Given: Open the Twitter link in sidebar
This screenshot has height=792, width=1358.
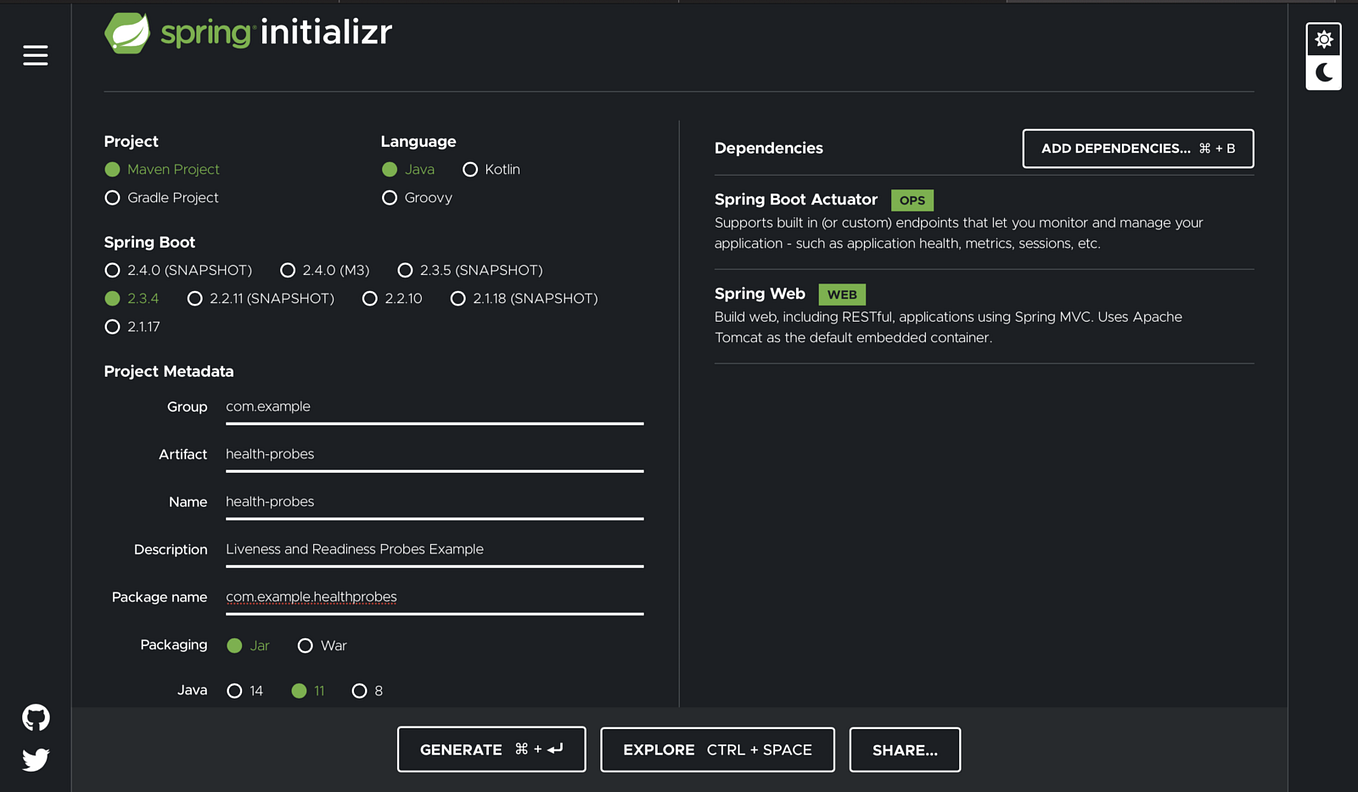Looking at the screenshot, I should [35, 760].
